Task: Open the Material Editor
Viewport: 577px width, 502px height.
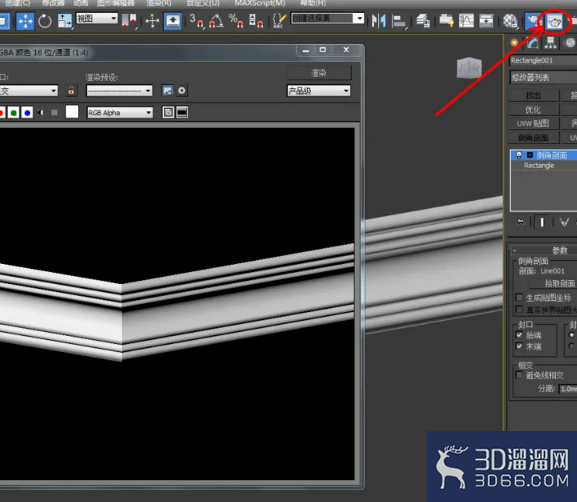Action: 510,21
